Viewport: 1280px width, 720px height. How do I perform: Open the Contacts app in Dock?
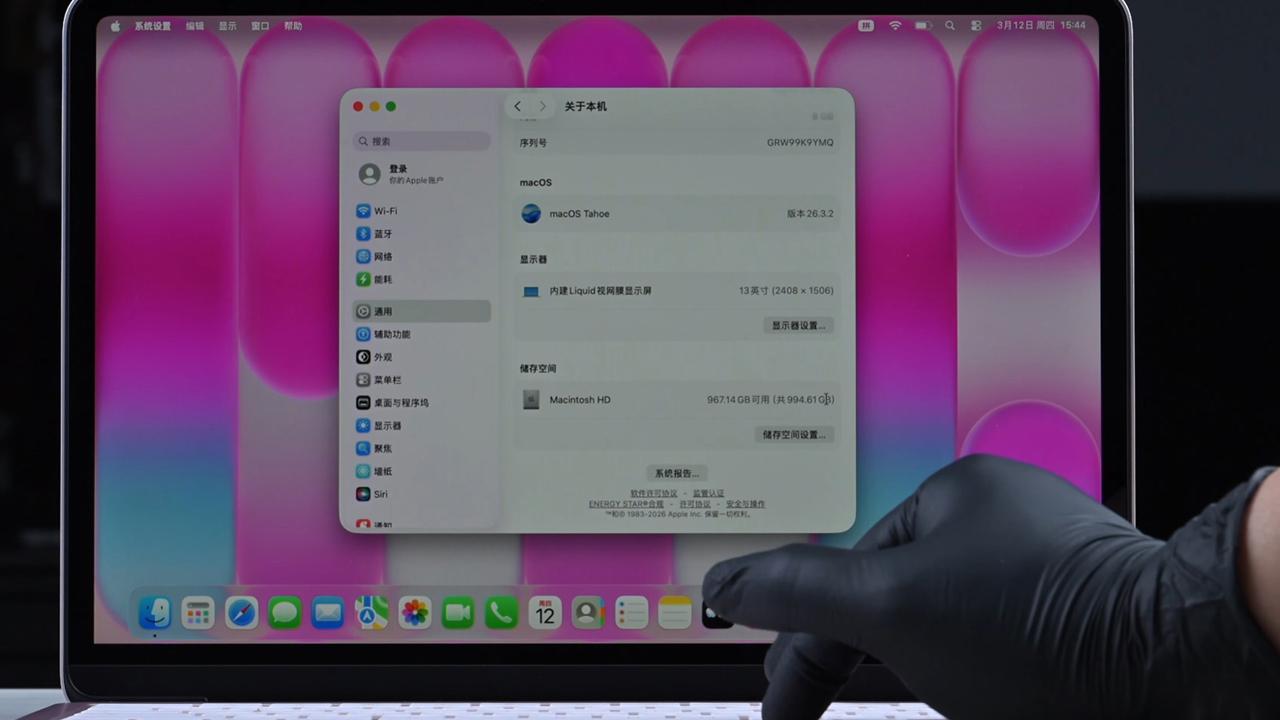pos(588,612)
